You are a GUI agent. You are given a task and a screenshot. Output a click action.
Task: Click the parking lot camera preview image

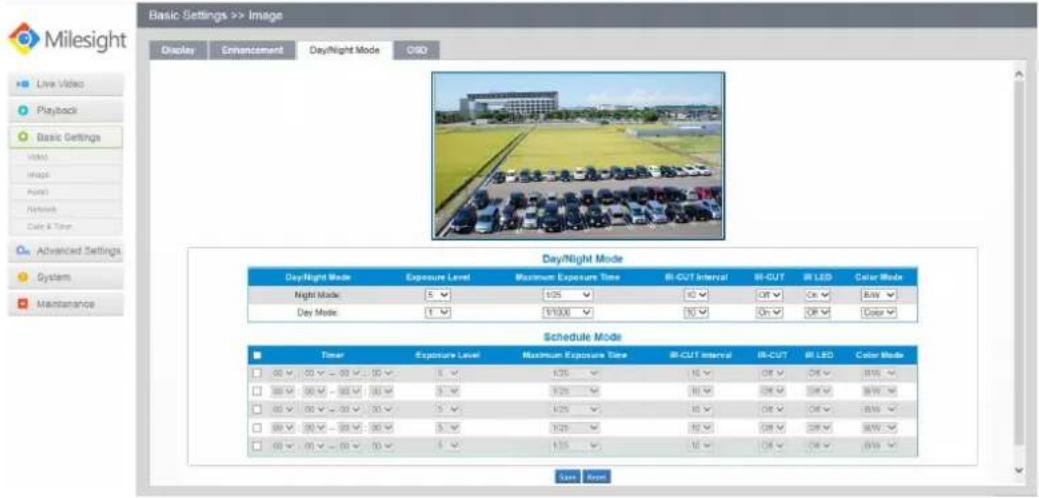(578, 156)
